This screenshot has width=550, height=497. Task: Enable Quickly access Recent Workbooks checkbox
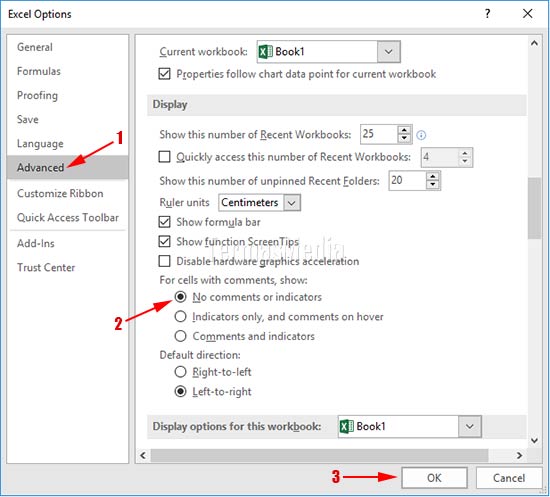pyautogui.click(x=165, y=156)
